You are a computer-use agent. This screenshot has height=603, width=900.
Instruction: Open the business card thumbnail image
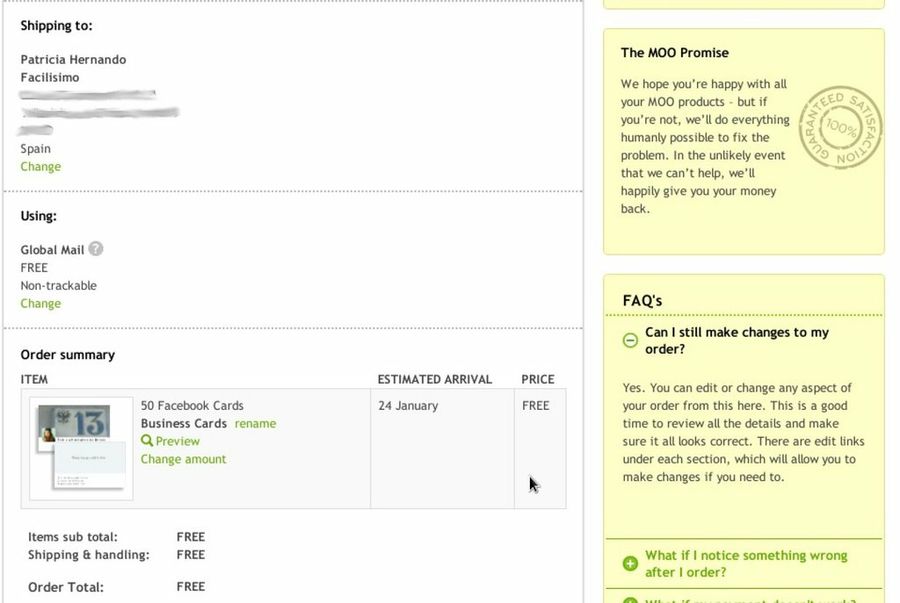click(81, 447)
